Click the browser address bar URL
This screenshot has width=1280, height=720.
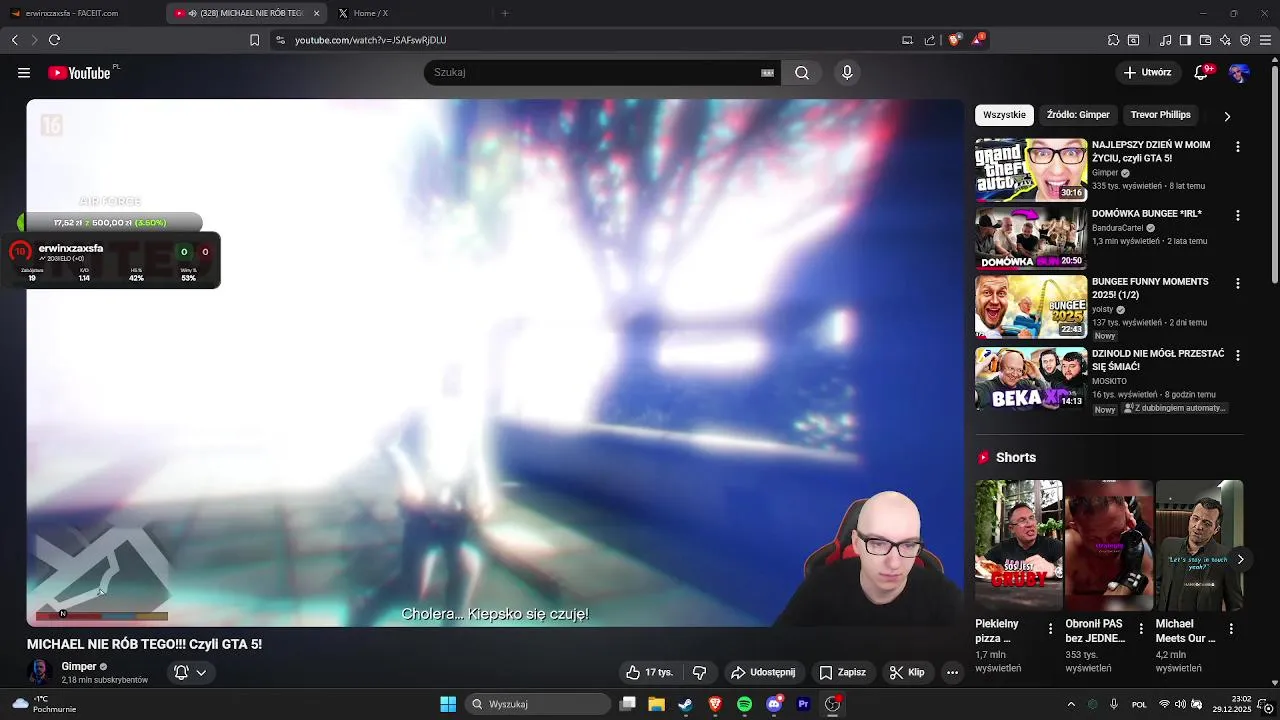point(370,40)
